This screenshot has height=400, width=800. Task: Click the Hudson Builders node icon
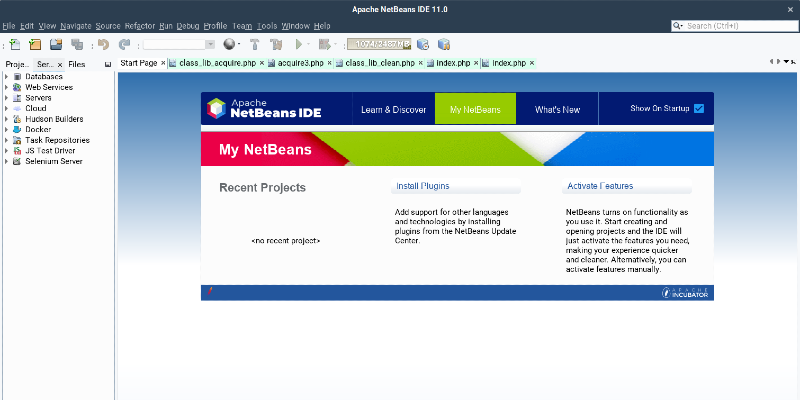17,119
